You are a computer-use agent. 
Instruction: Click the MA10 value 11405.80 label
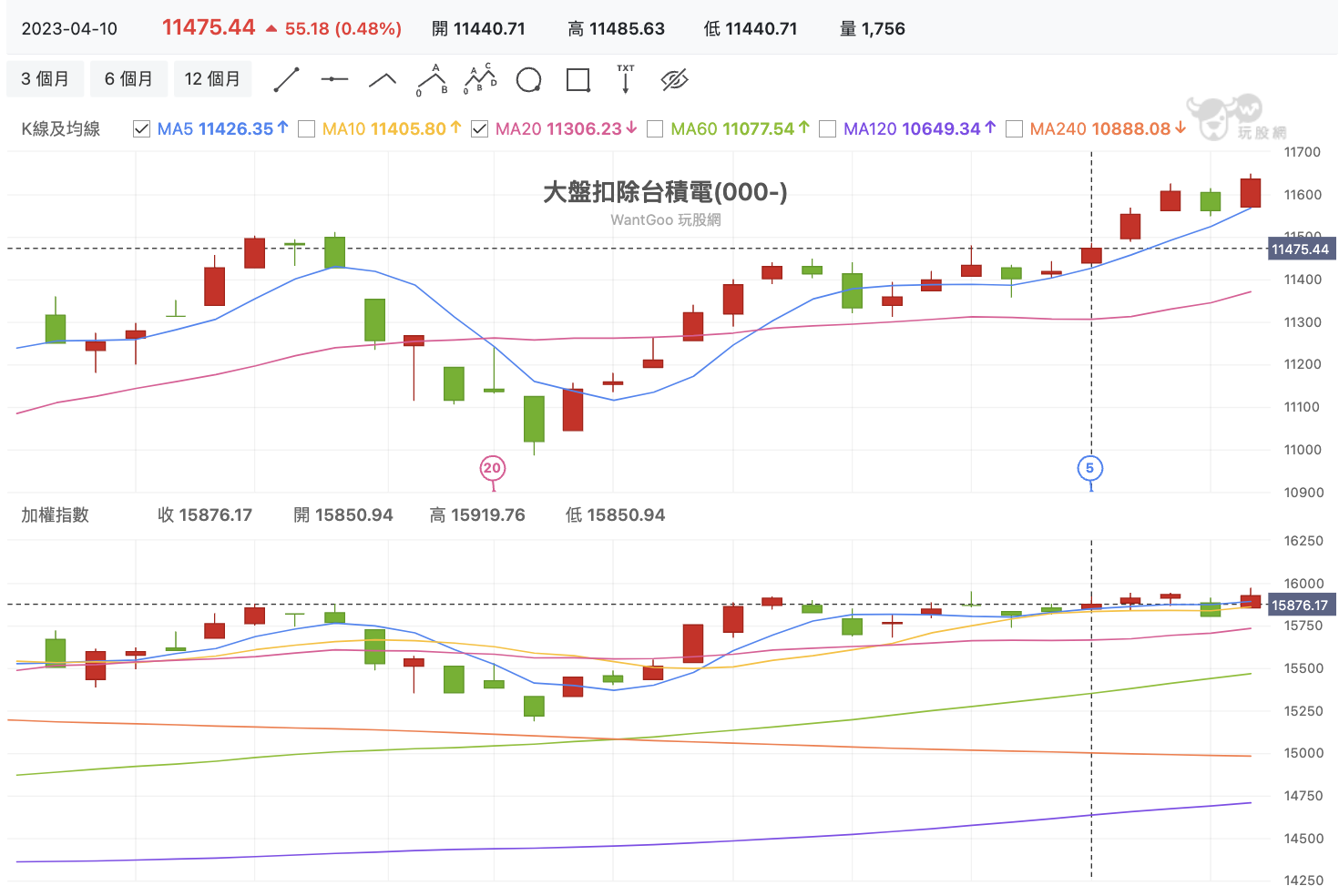click(x=392, y=129)
